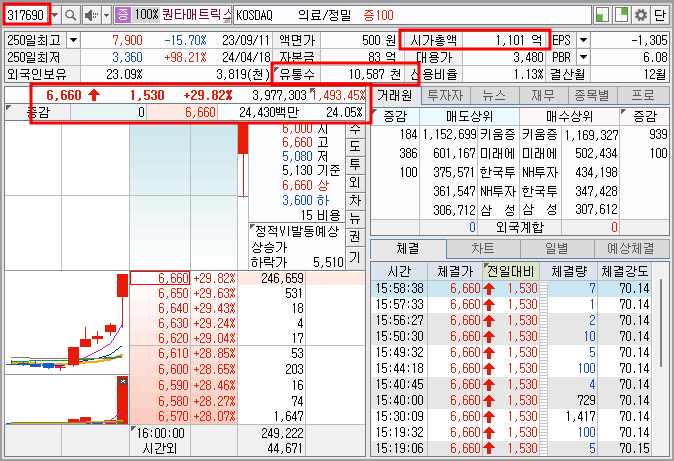
Task: Click the 유통수 label
Action: click(297, 74)
